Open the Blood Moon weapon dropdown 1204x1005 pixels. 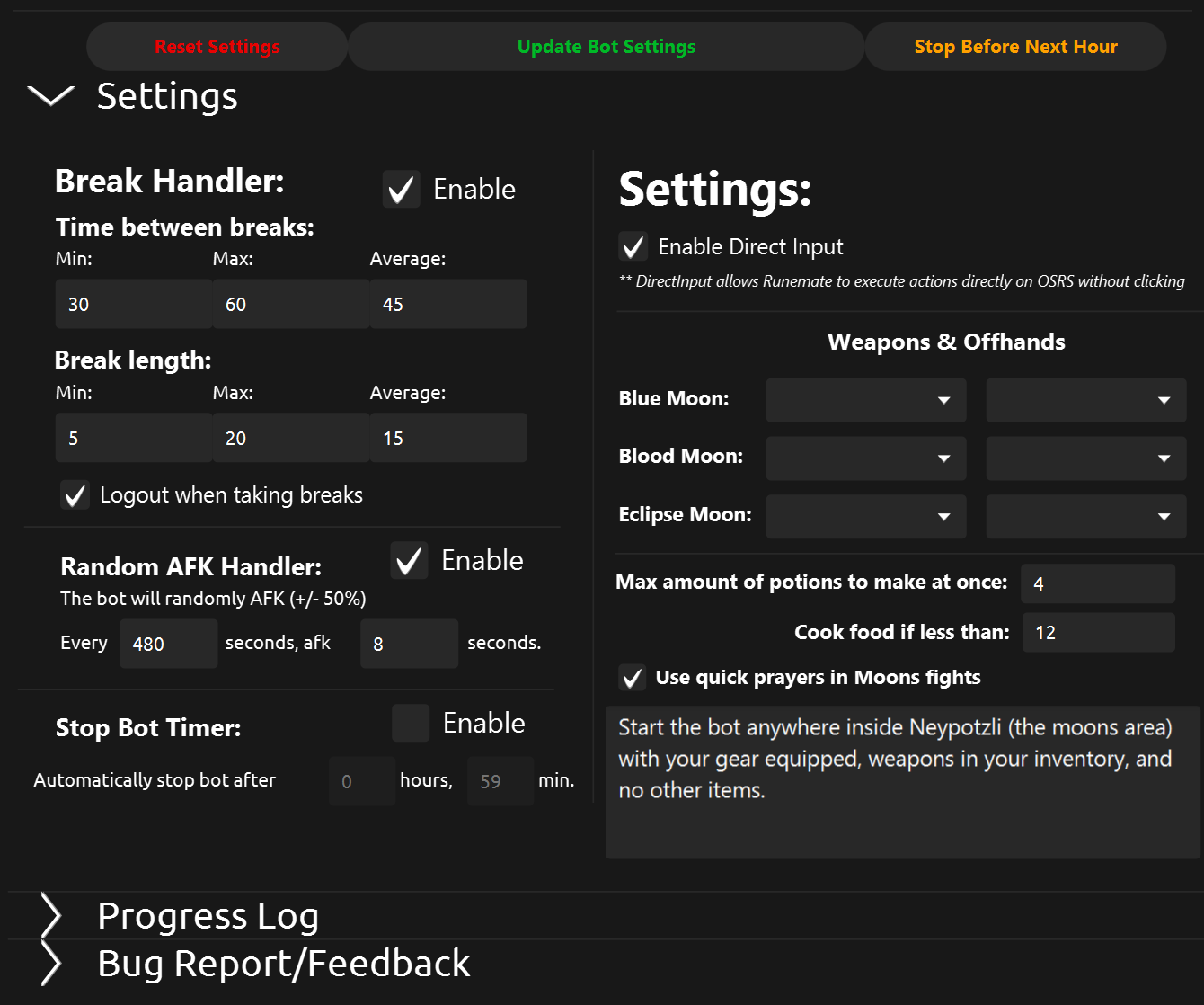coord(865,458)
